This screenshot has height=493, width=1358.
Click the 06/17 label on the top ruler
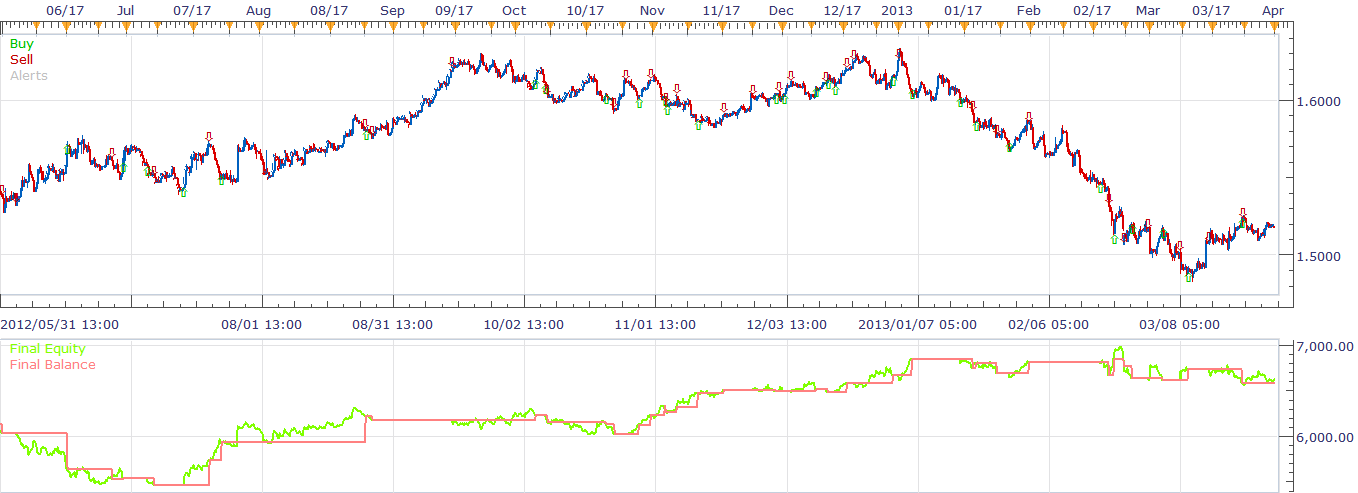click(x=64, y=9)
